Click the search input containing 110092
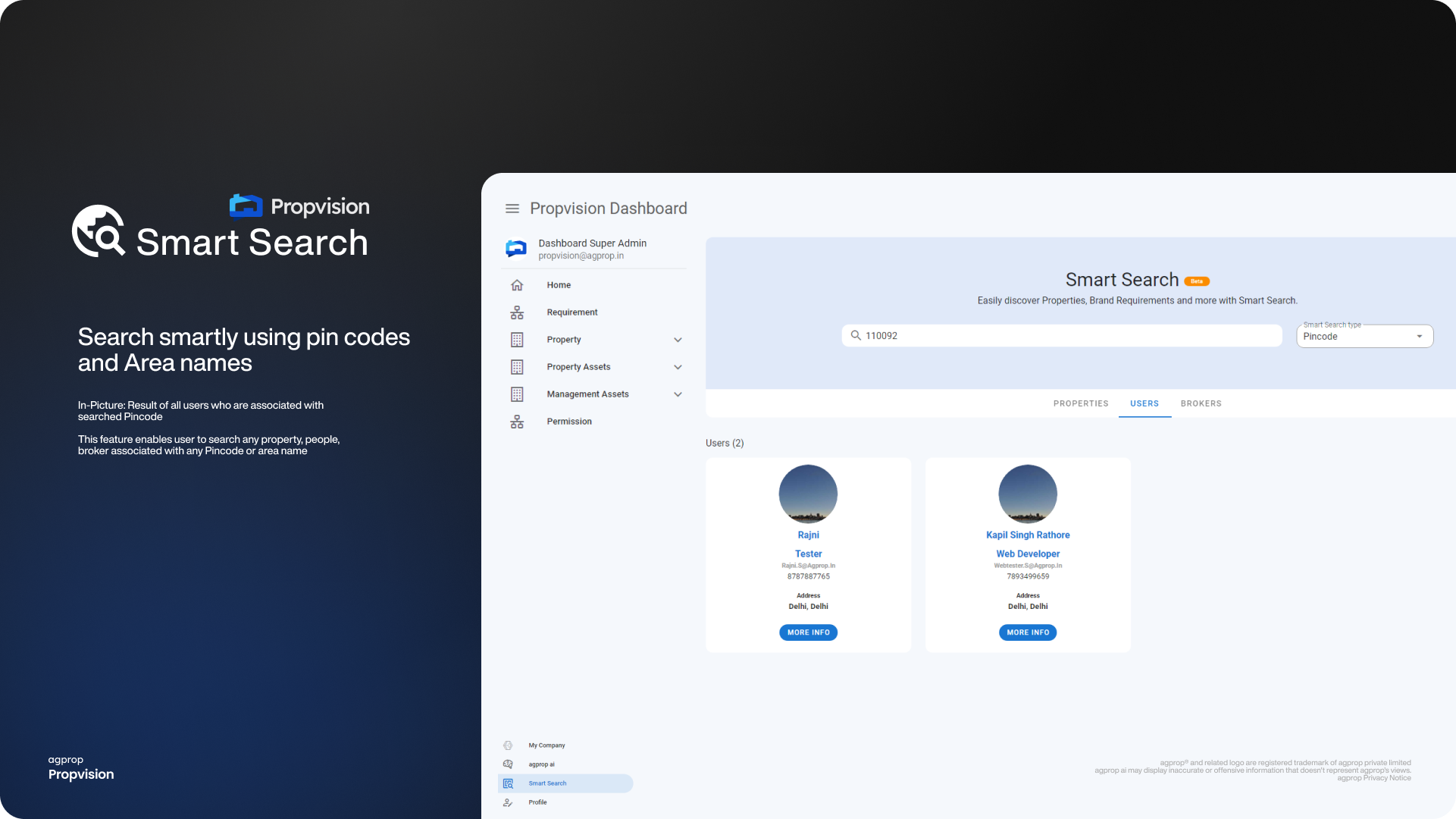The width and height of the screenshot is (1456, 819). click(x=1061, y=335)
